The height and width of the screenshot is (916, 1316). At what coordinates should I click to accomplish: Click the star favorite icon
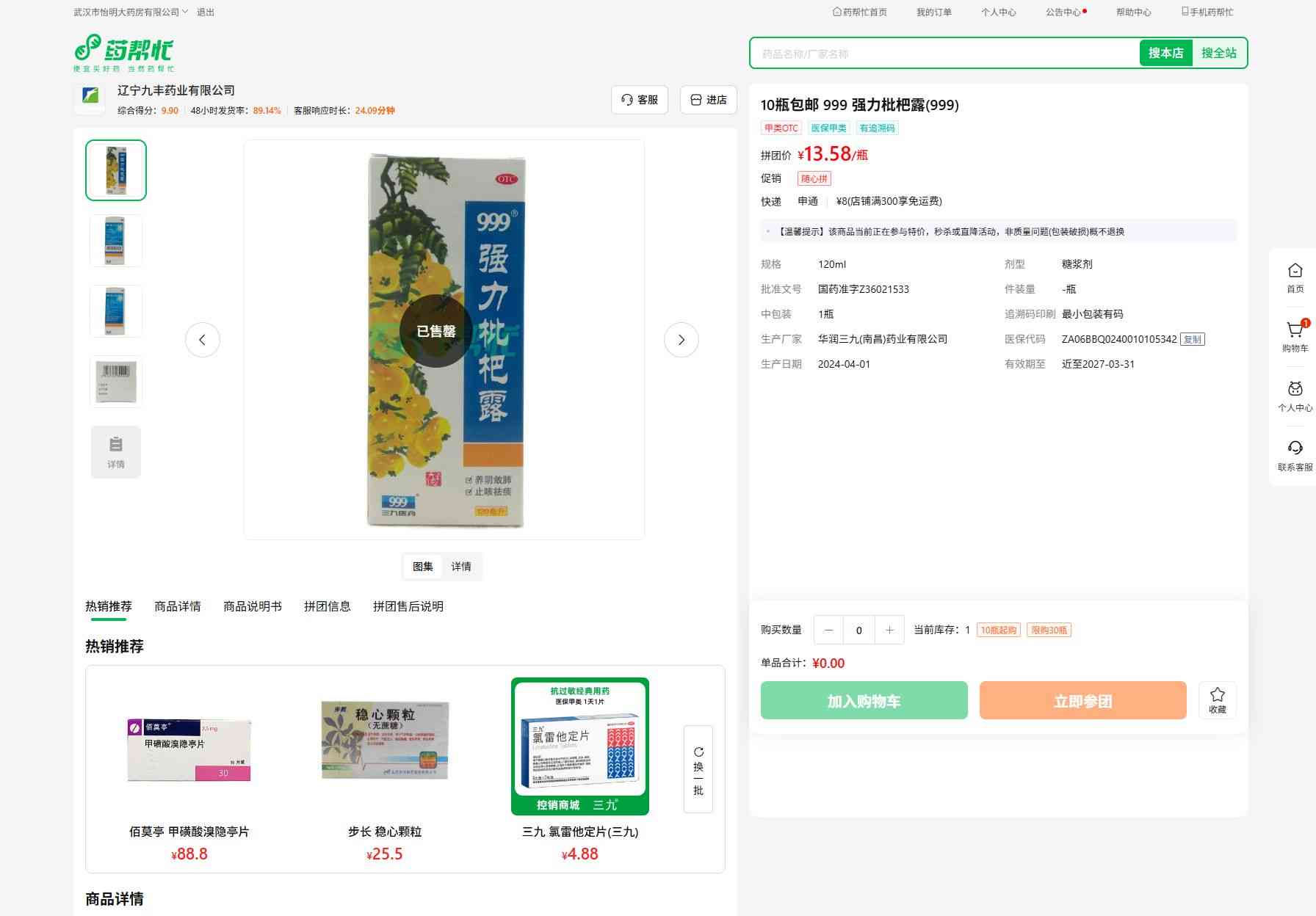(x=1217, y=695)
